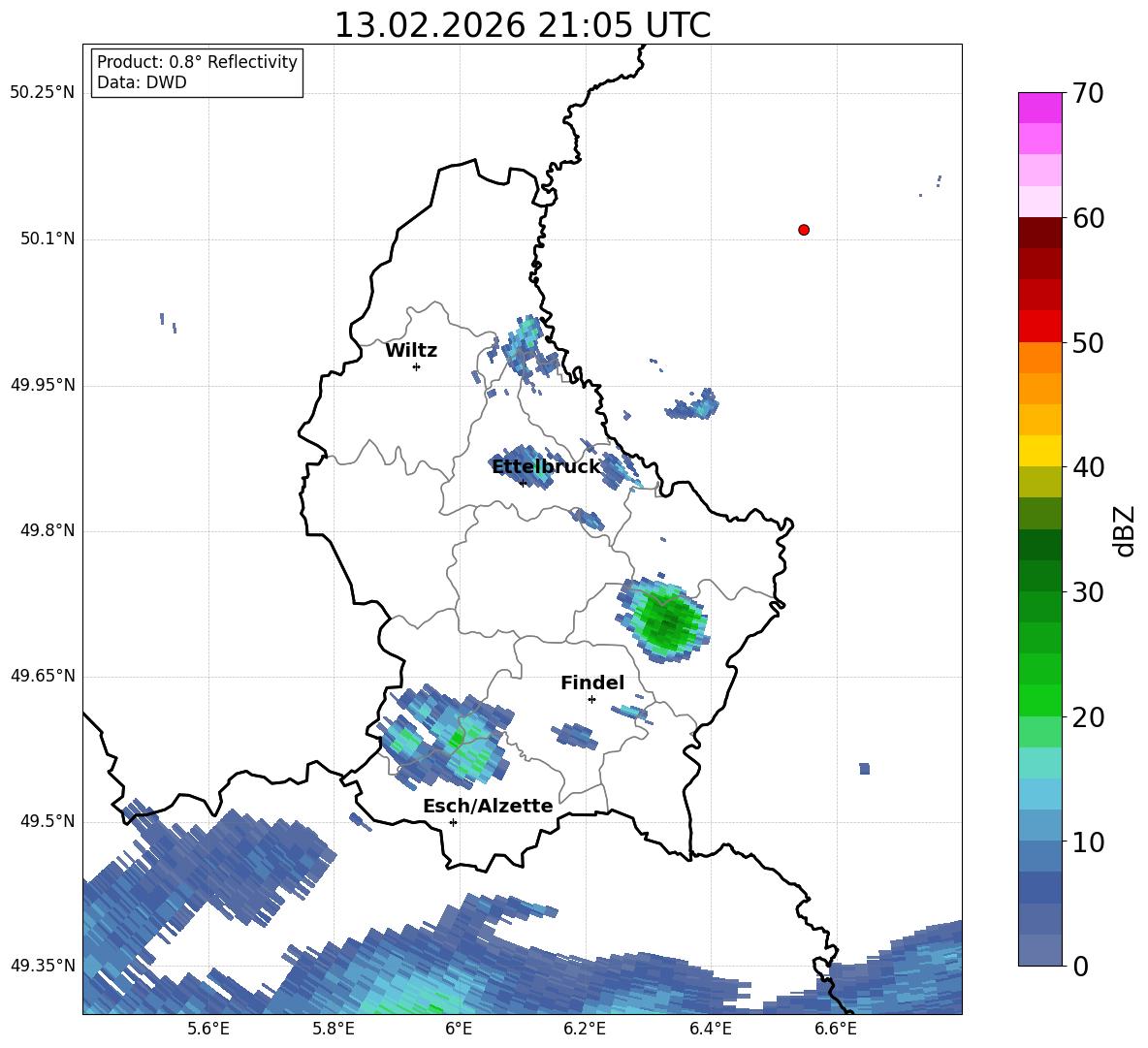This screenshot has height=1048, width=1148.
Task: Click the Esch/Alzette city label
Action: [x=488, y=806]
